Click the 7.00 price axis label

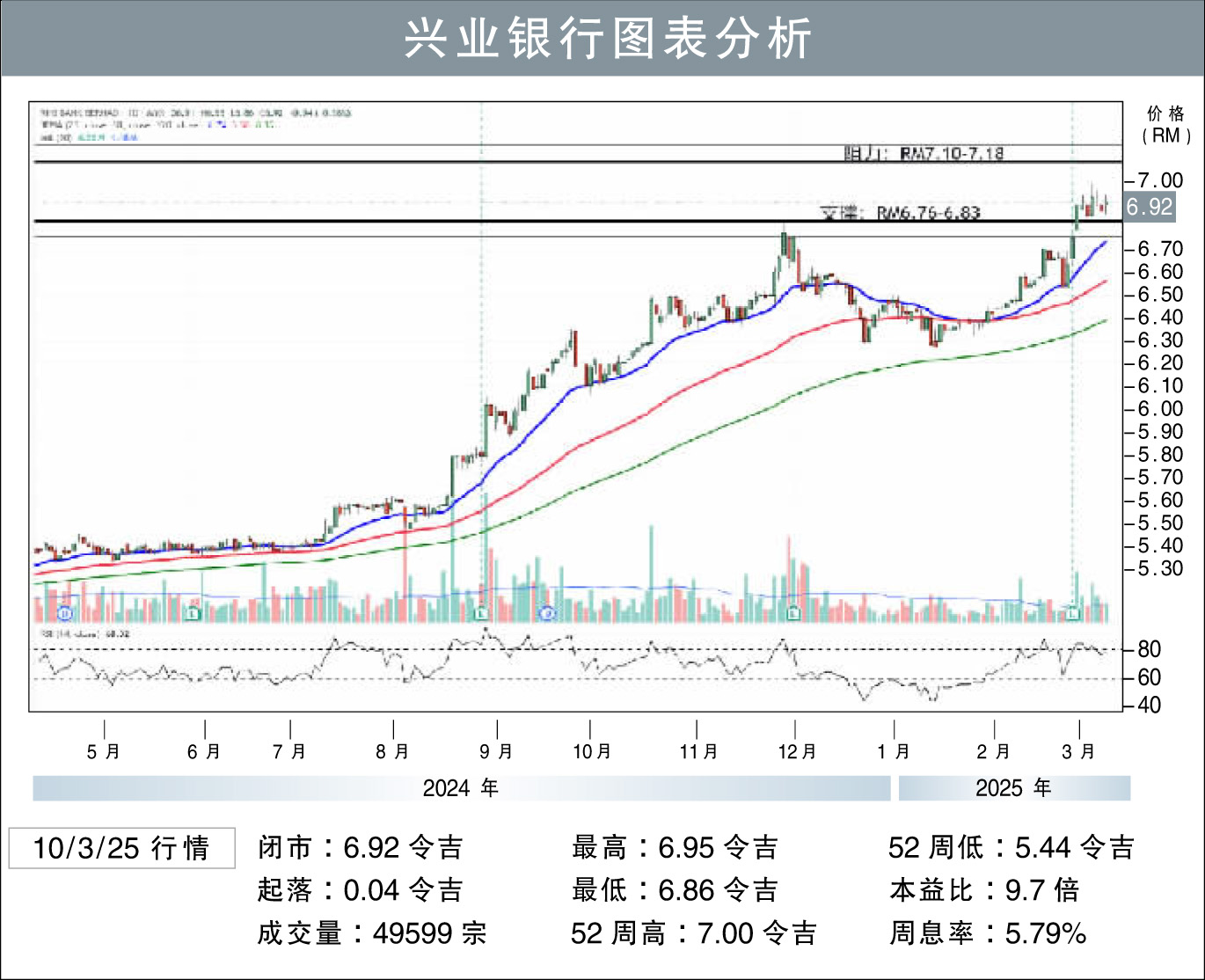(x=1160, y=180)
